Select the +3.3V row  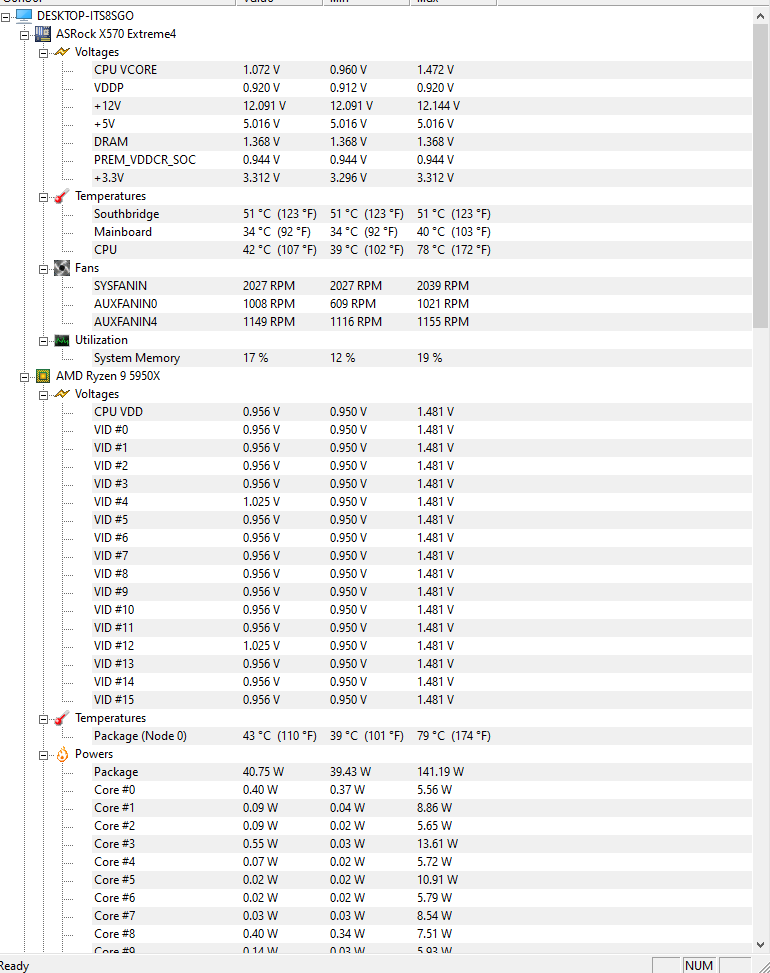coord(422,177)
